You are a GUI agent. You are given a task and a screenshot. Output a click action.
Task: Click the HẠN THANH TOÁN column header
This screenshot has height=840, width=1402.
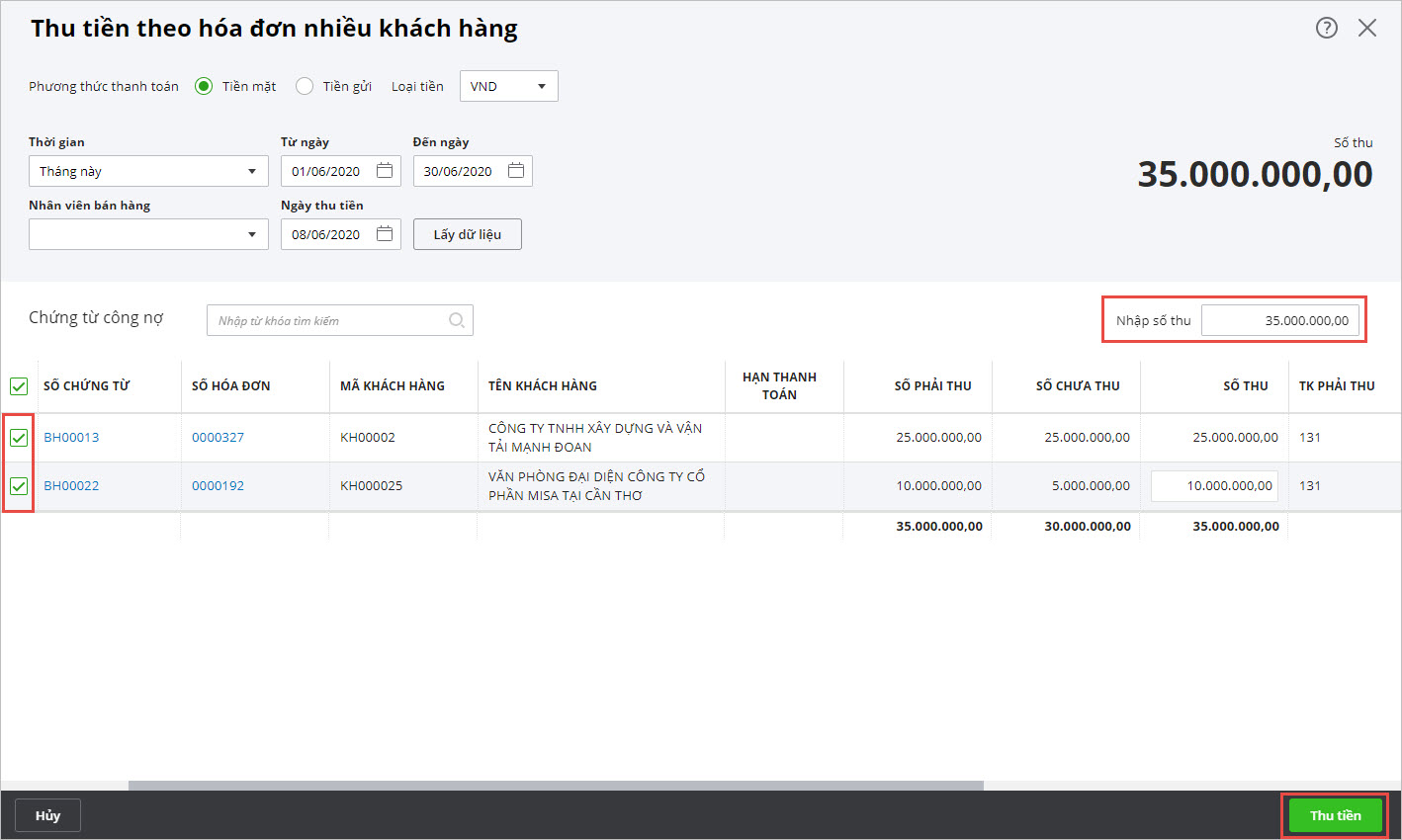779,385
